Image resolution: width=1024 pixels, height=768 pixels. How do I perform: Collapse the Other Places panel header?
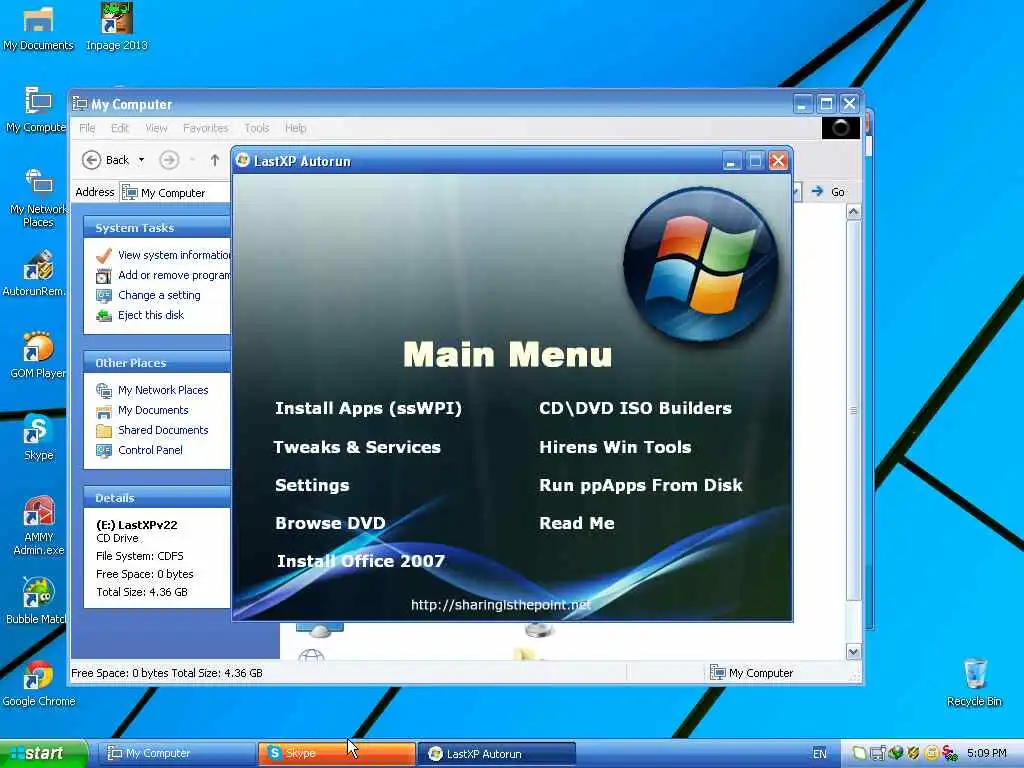click(x=157, y=362)
